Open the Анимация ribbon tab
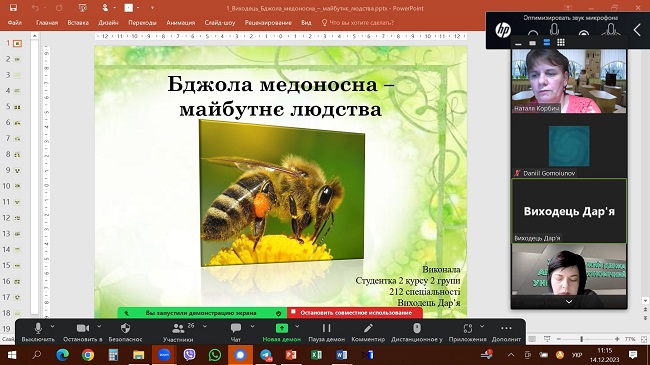 [180, 23]
